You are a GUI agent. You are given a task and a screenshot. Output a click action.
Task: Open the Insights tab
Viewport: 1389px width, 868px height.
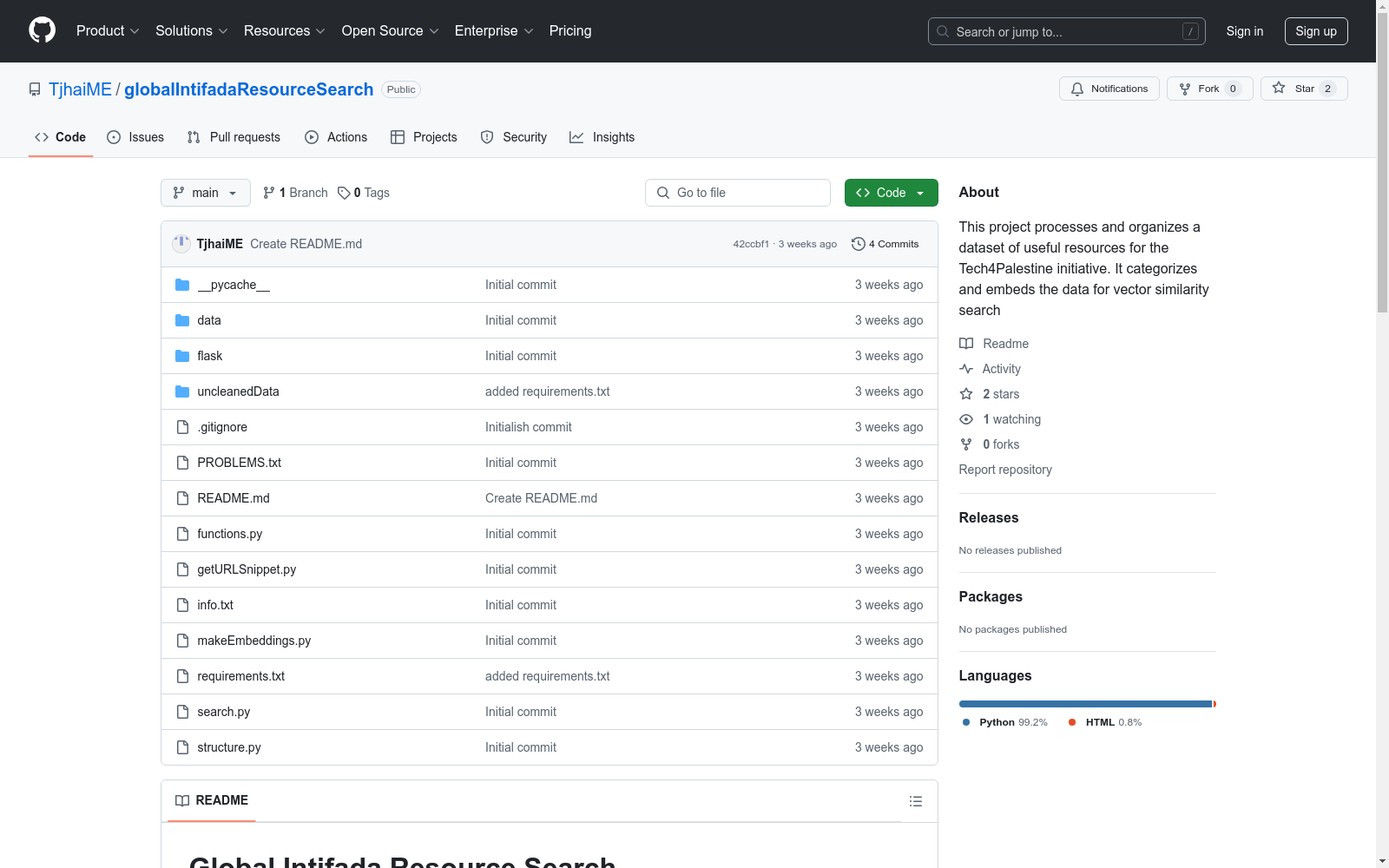[x=602, y=137]
